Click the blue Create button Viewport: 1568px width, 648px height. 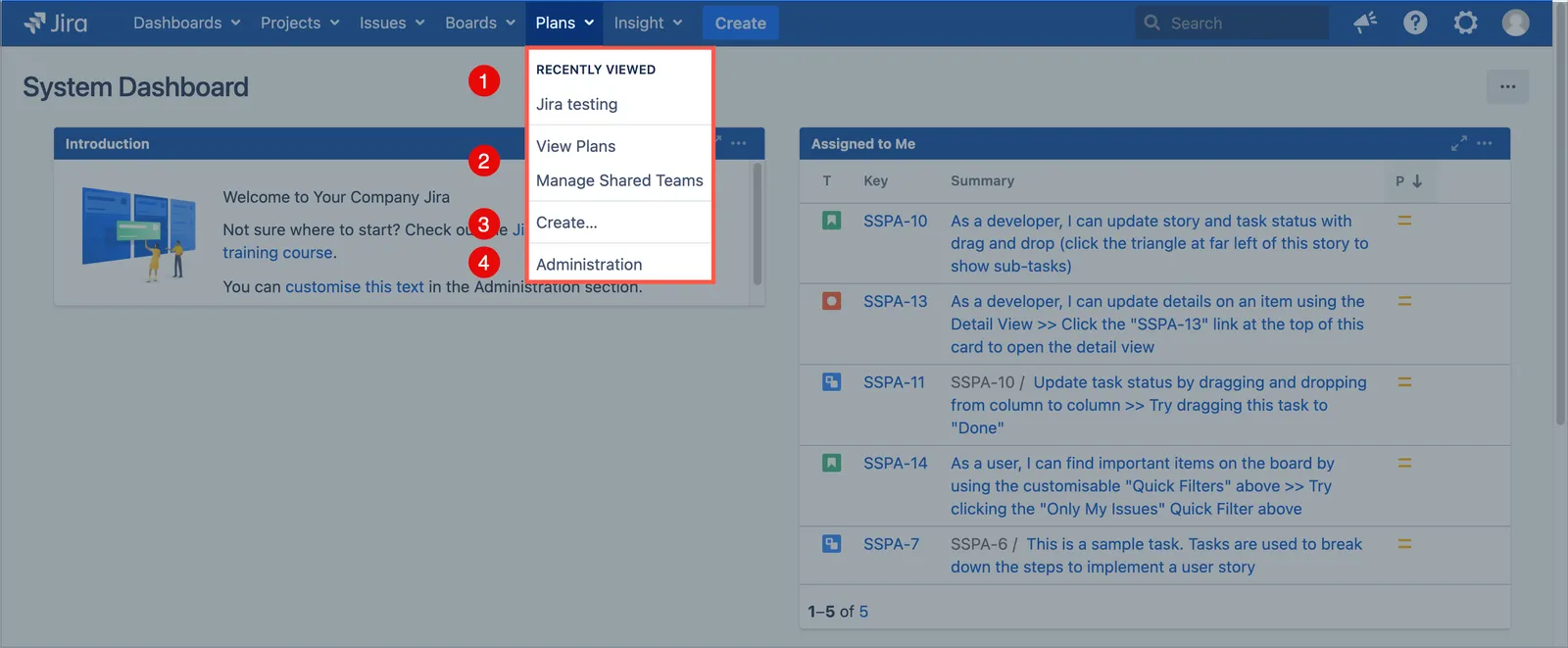pos(740,23)
